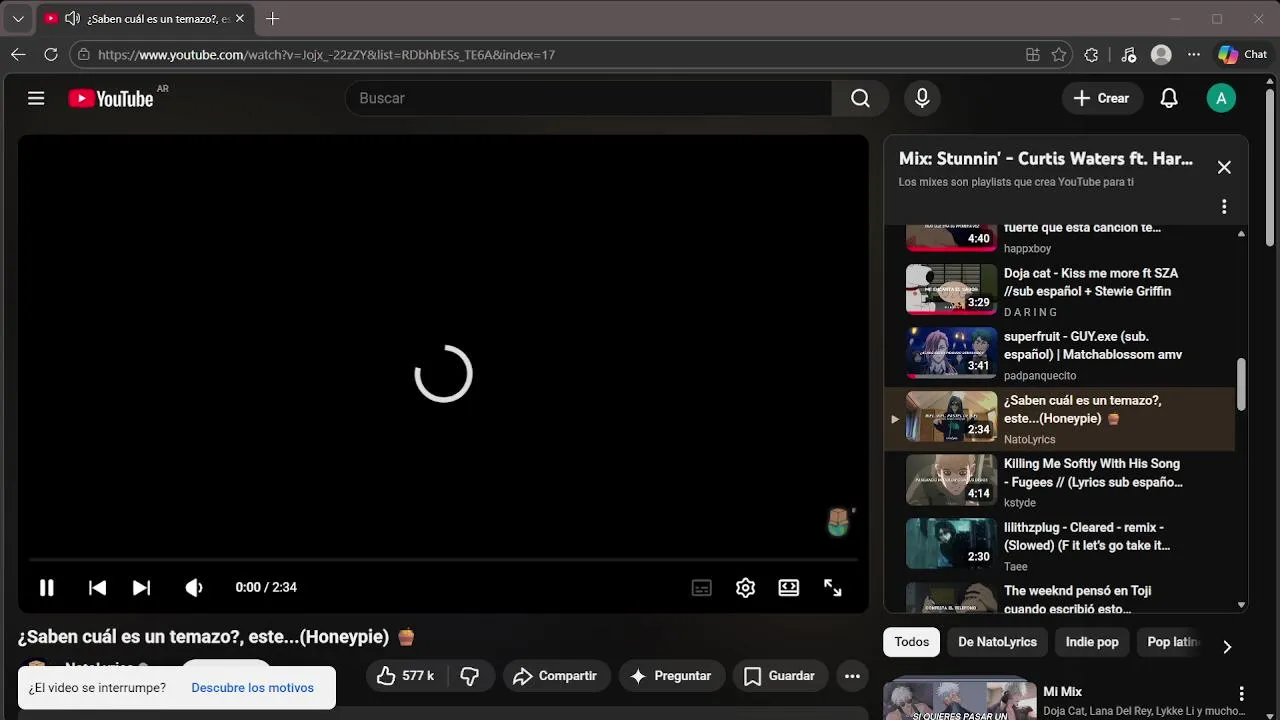Select the De NatoLyrics chip
Image resolution: width=1280 pixels, height=720 pixels.
point(997,642)
